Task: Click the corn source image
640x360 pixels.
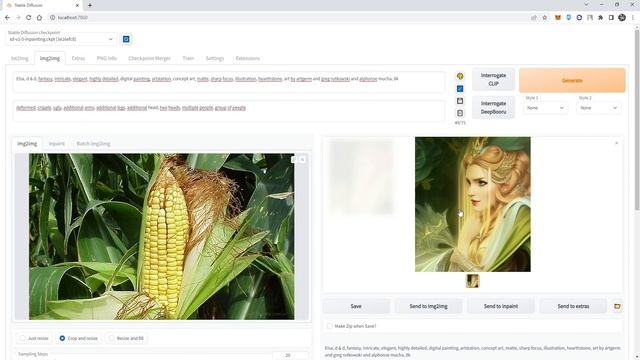Action: [x=162, y=236]
